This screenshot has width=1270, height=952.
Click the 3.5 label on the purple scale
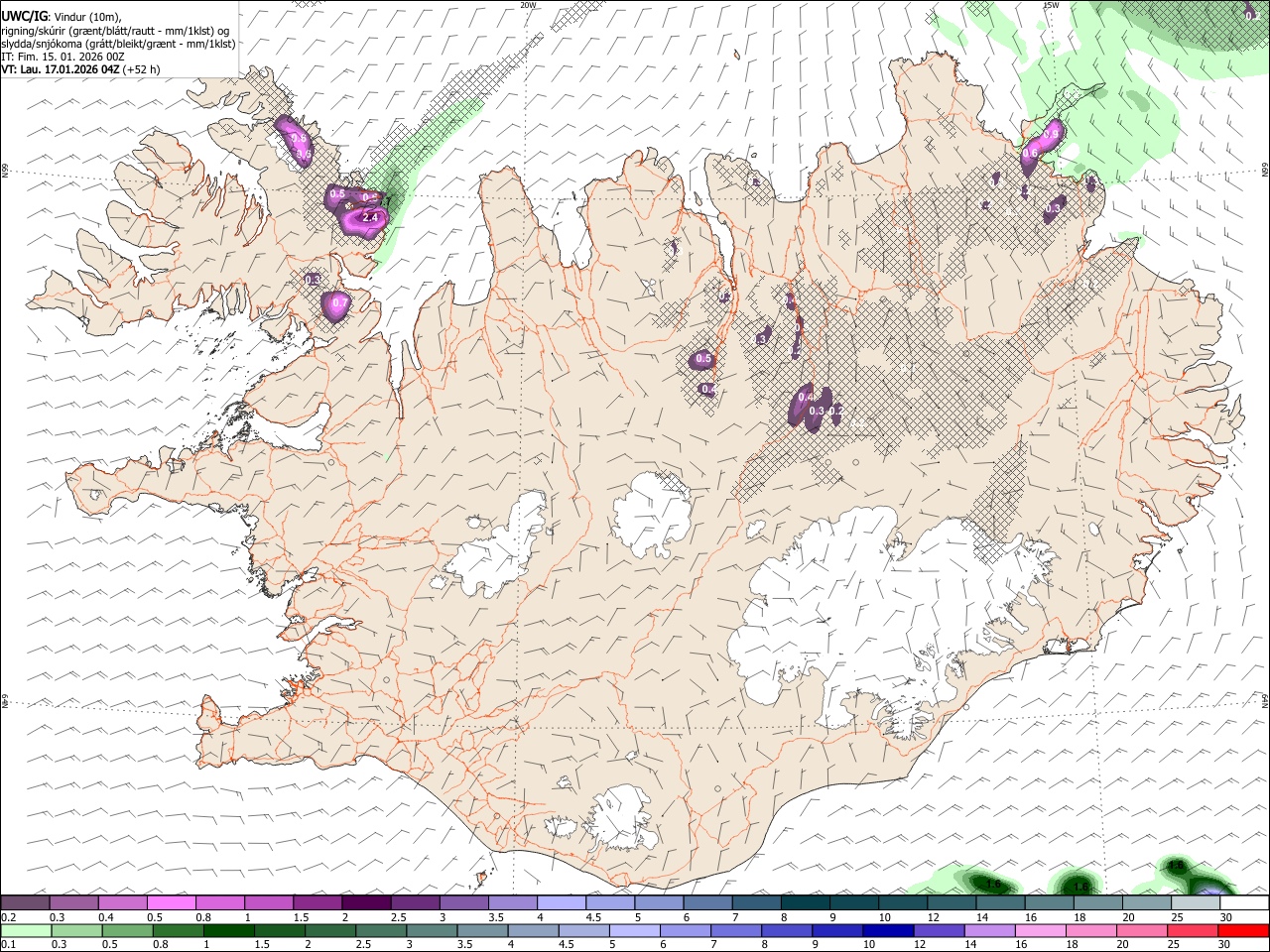(495, 917)
